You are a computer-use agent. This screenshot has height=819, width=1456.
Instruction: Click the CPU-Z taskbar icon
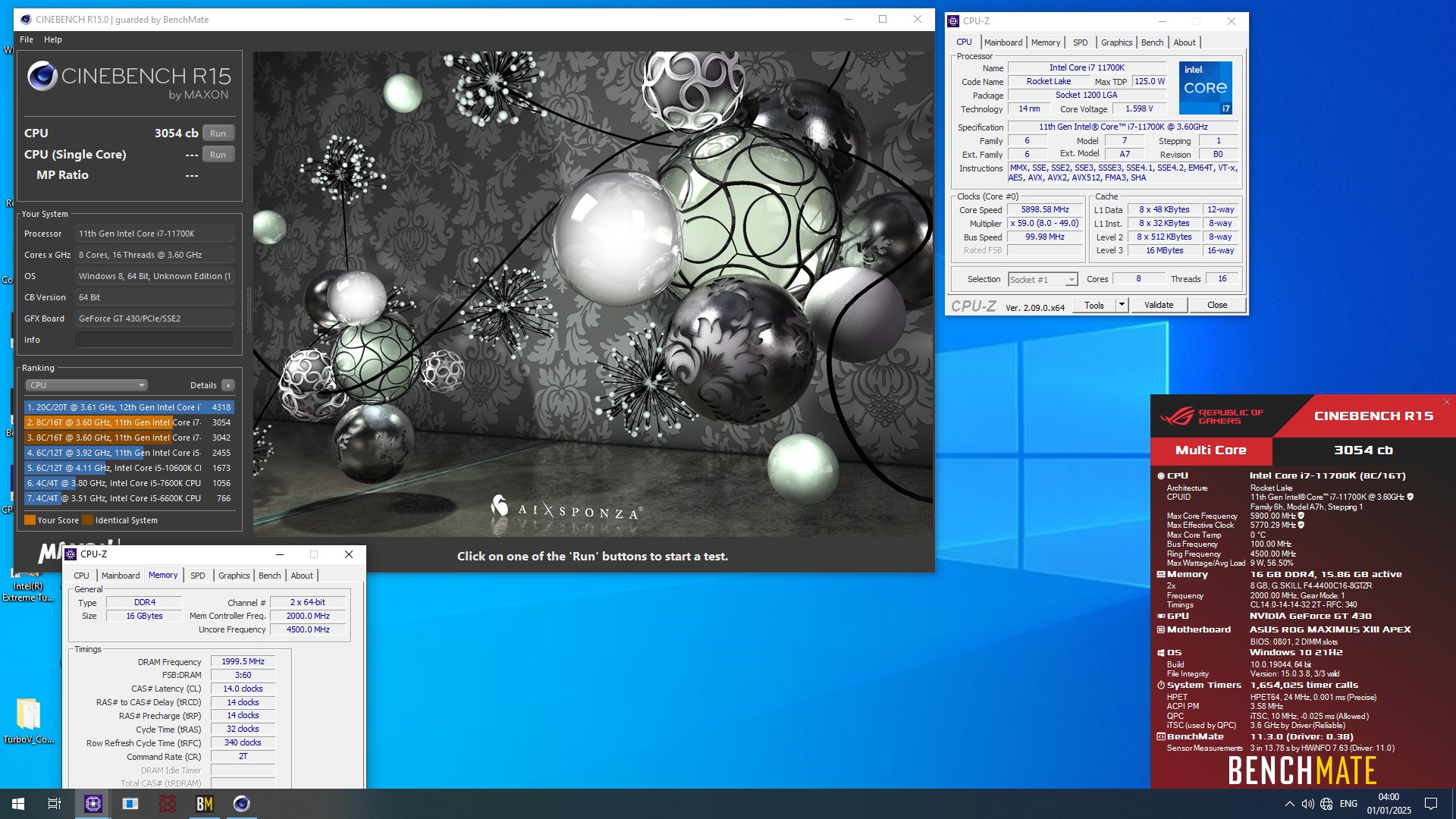click(x=93, y=804)
